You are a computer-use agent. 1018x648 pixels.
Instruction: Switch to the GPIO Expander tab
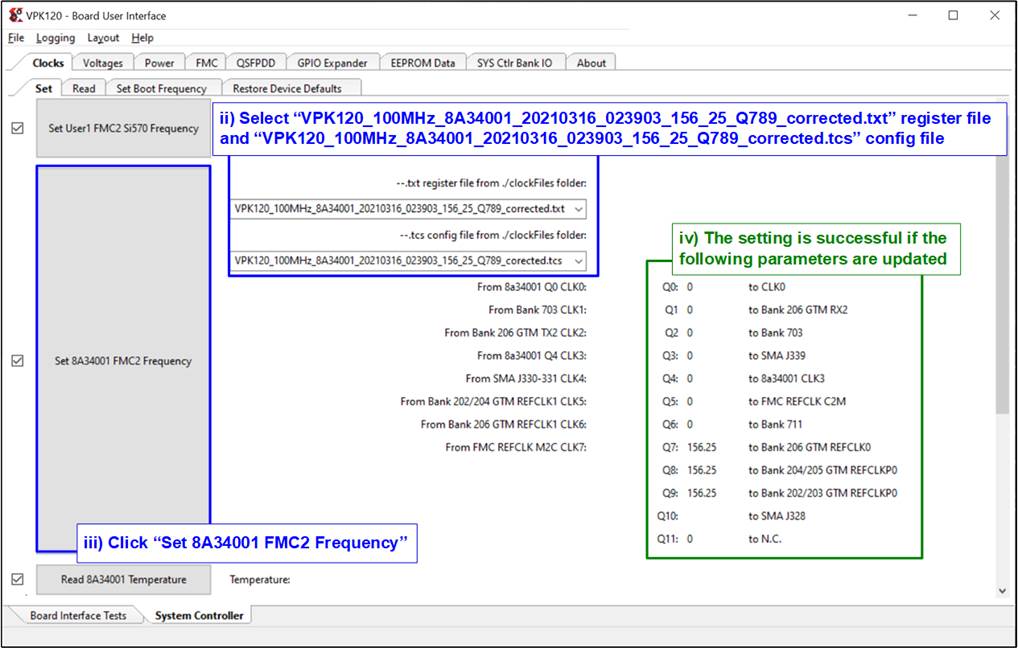point(332,63)
